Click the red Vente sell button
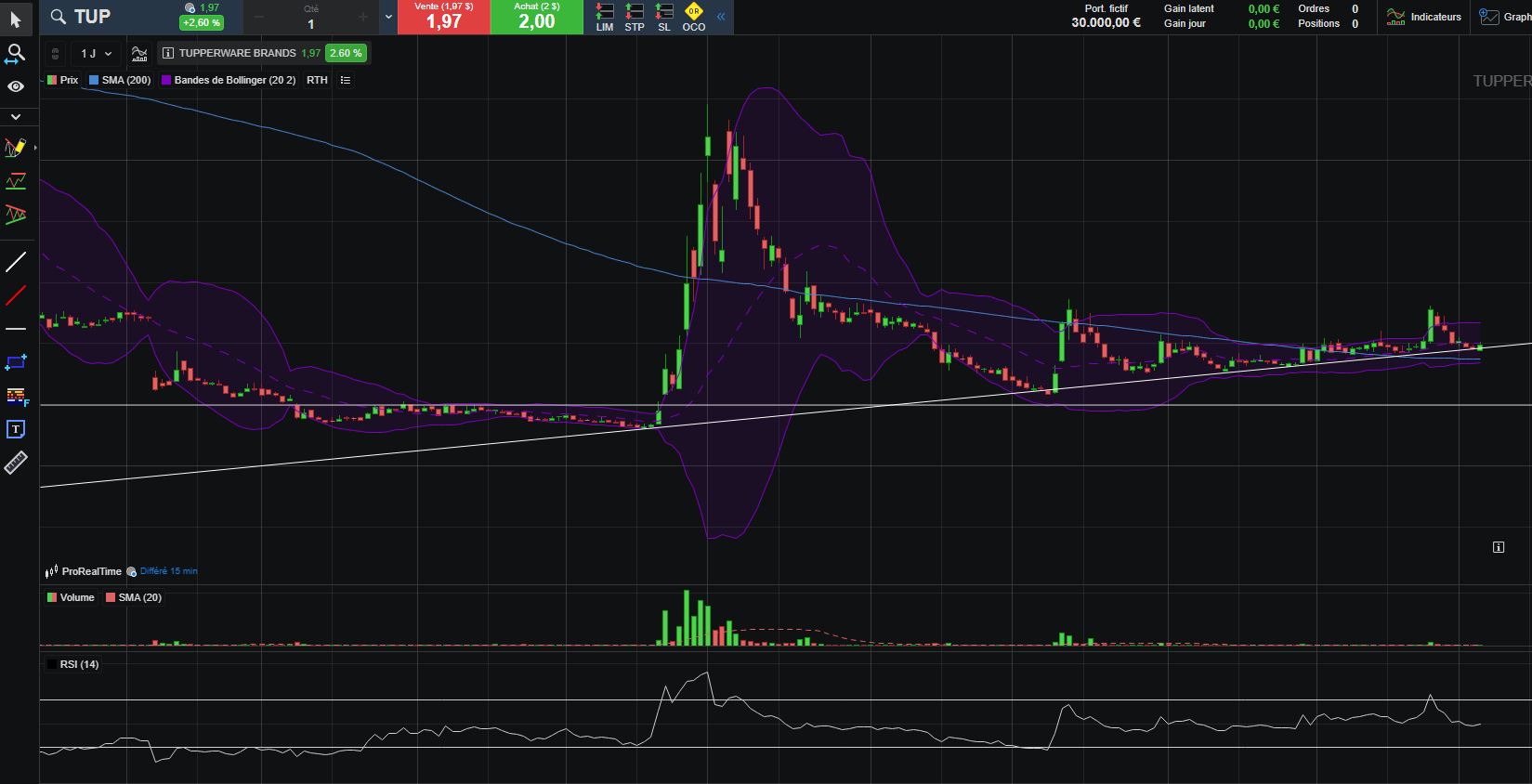 click(443, 17)
